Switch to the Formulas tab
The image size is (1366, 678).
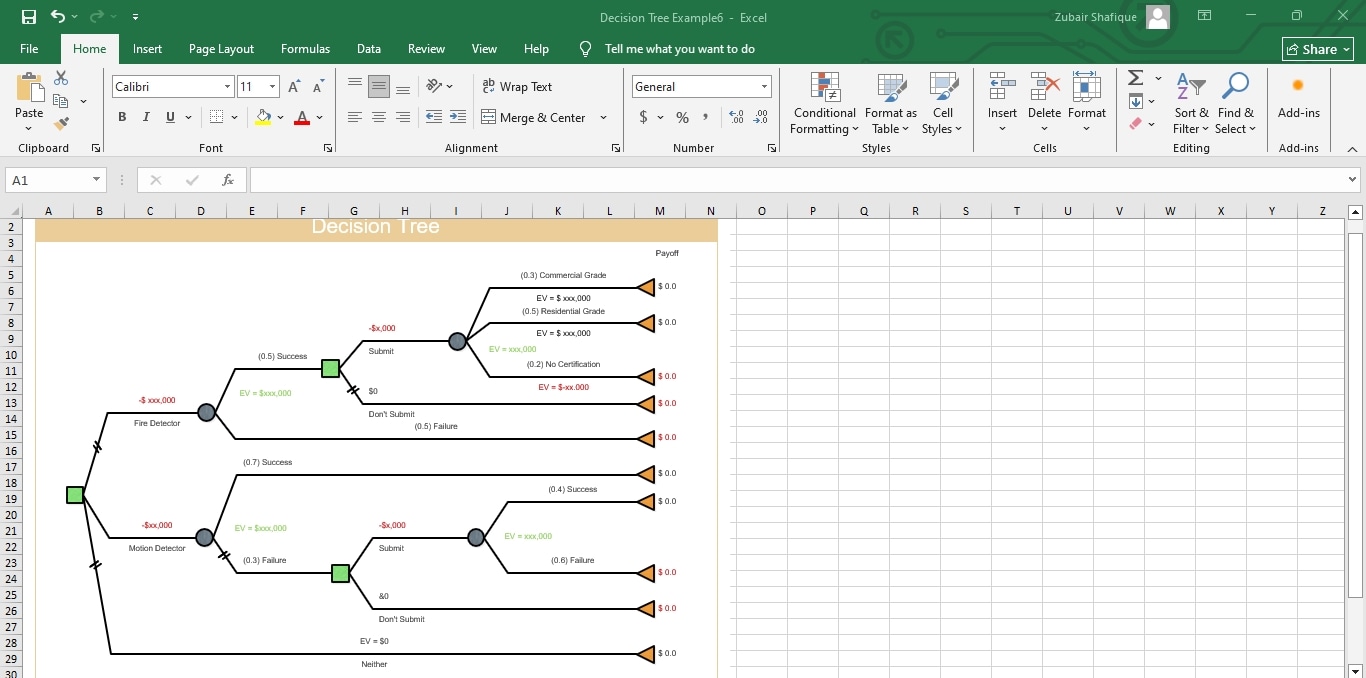coord(305,48)
